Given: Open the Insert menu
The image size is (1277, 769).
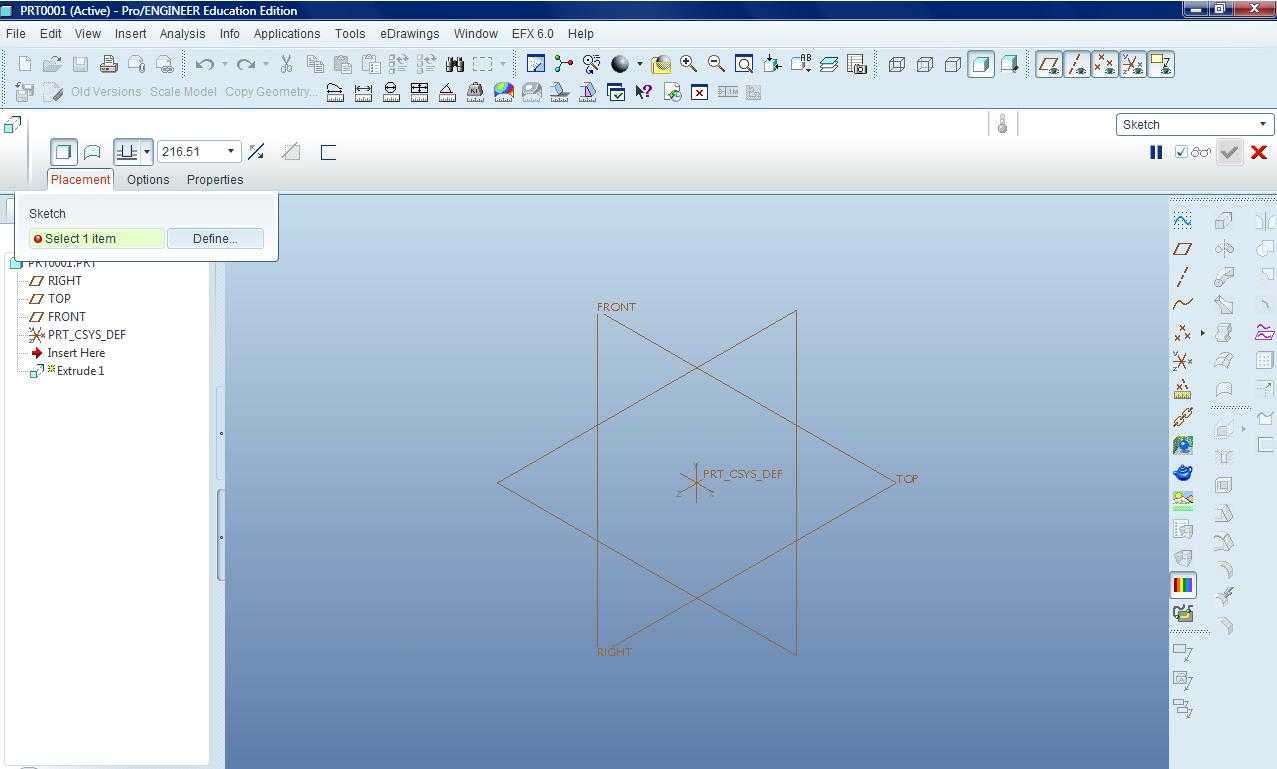Looking at the screenshot, I should 131,33.
